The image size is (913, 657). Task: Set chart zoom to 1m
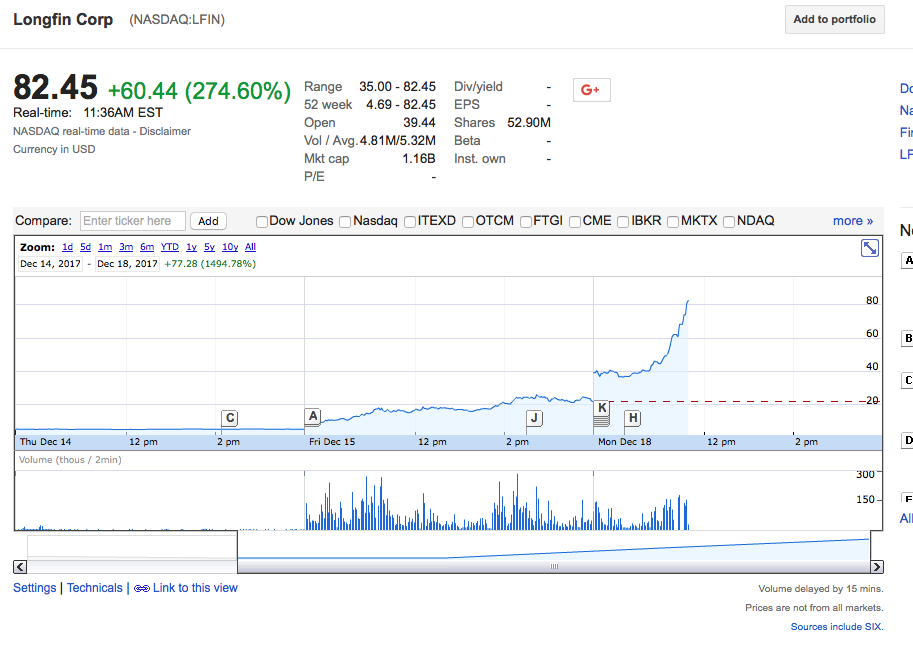(105, 247)
